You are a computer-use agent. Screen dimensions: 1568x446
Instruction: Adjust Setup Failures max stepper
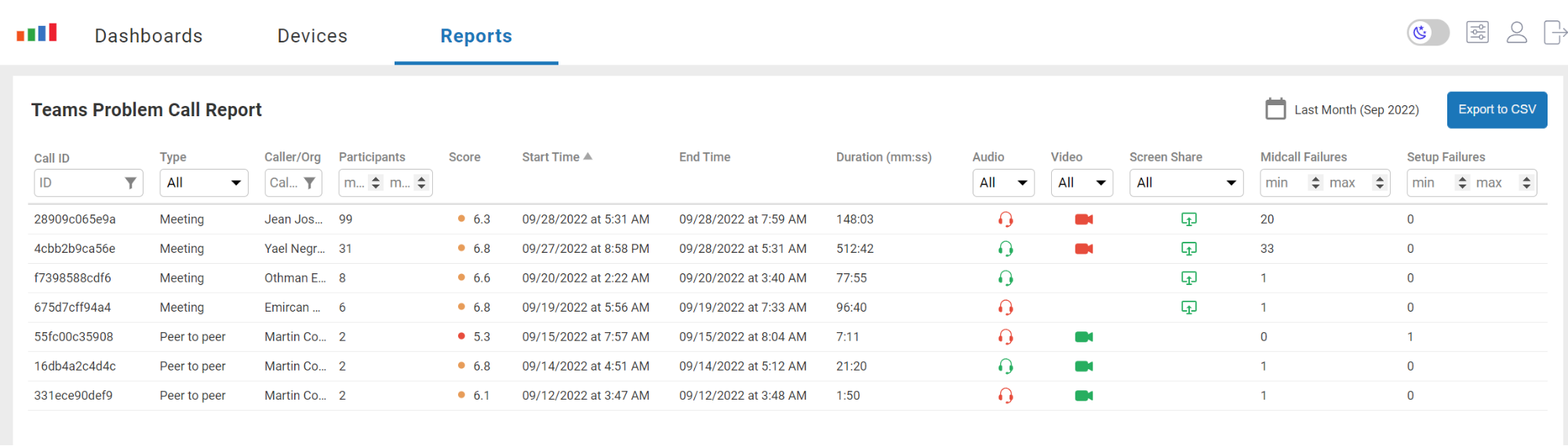tap(1526, 183)
